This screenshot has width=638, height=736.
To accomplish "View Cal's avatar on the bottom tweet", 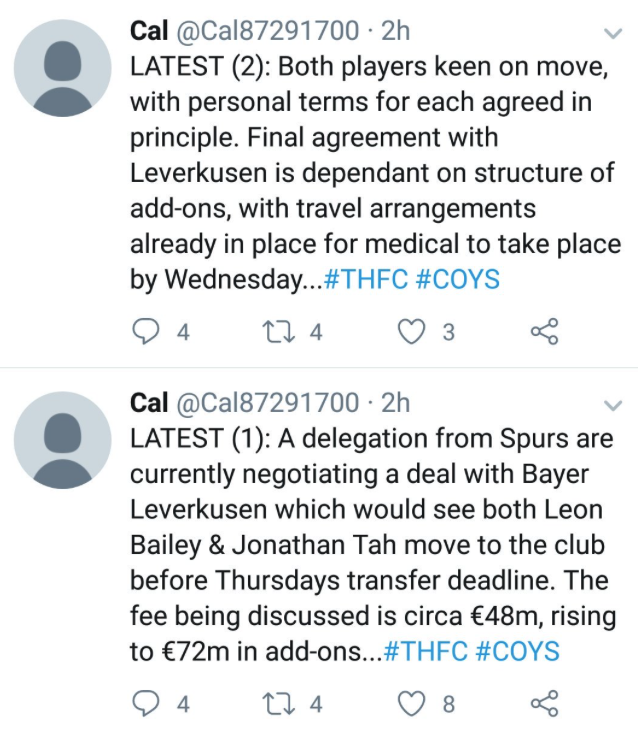I will (x=62, y=440).
